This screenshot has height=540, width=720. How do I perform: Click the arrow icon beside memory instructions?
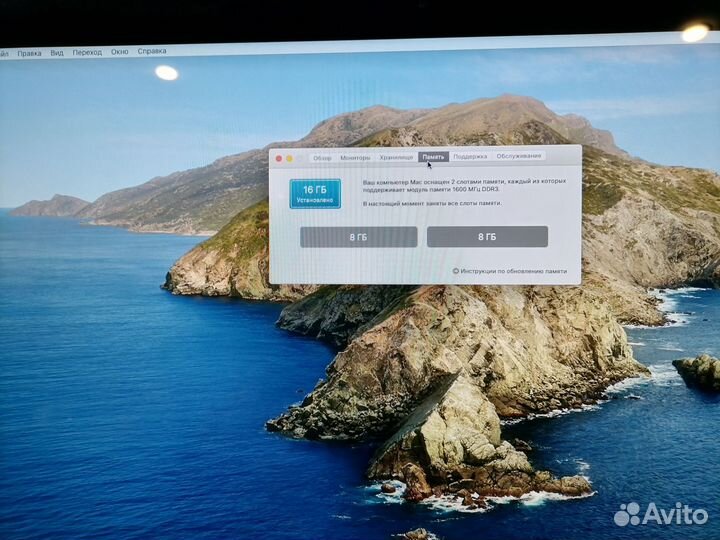(456, 271)
